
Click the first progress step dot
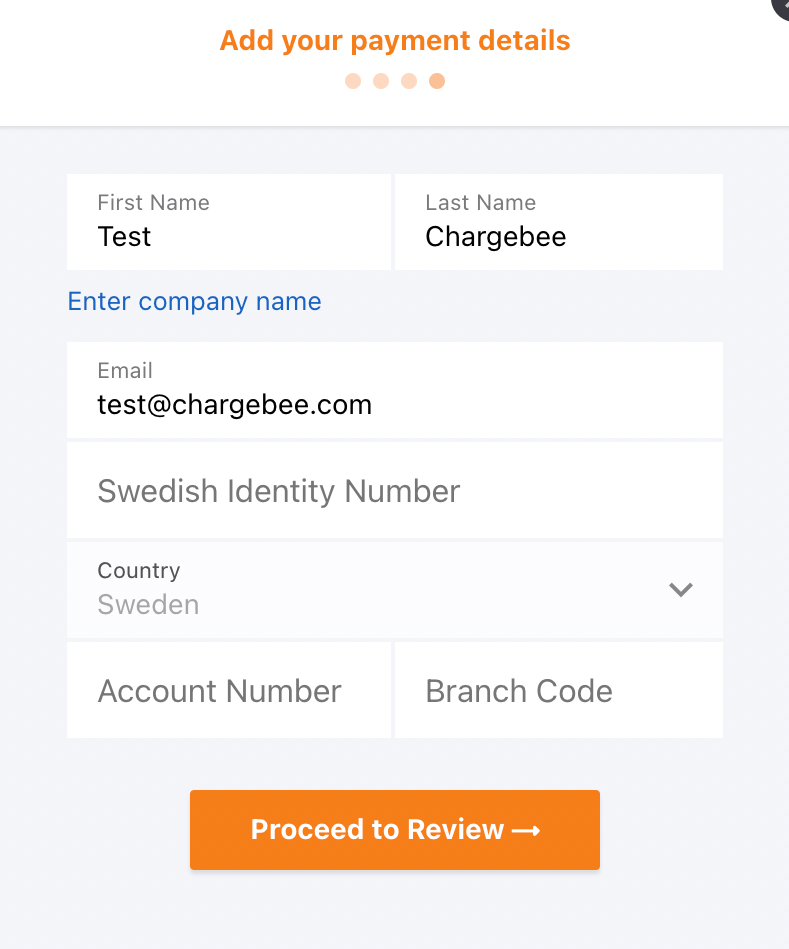coord(353,81)
